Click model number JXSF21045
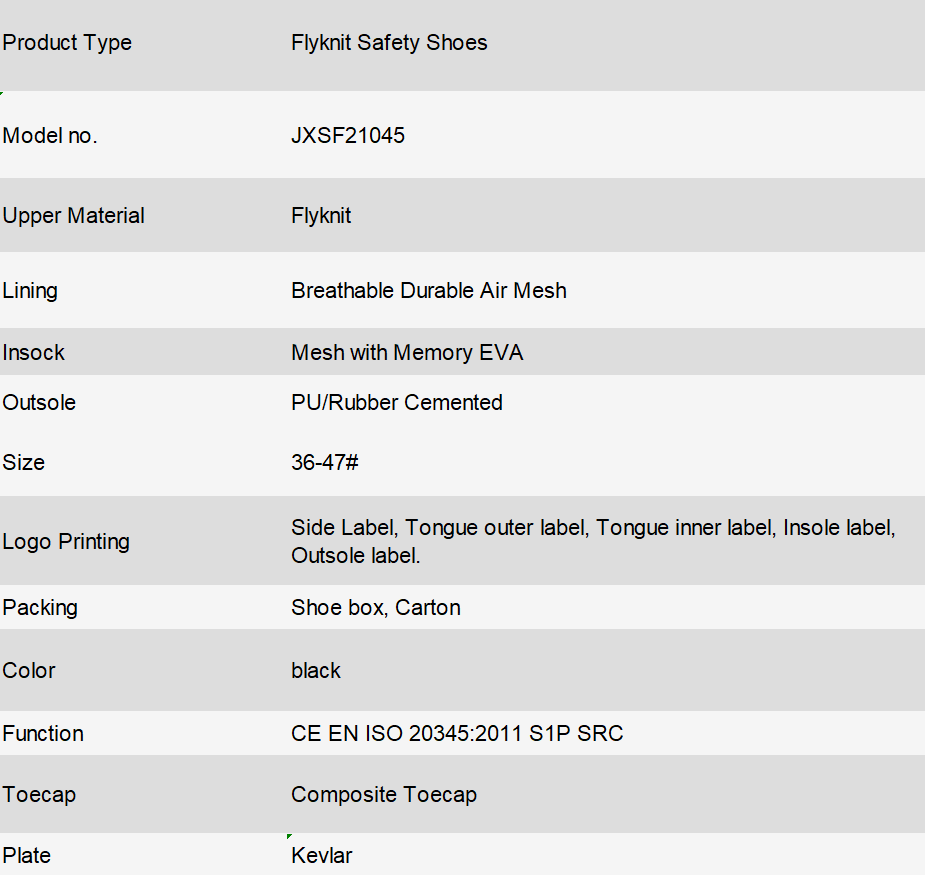925x875 pixels. coord(348,136)
